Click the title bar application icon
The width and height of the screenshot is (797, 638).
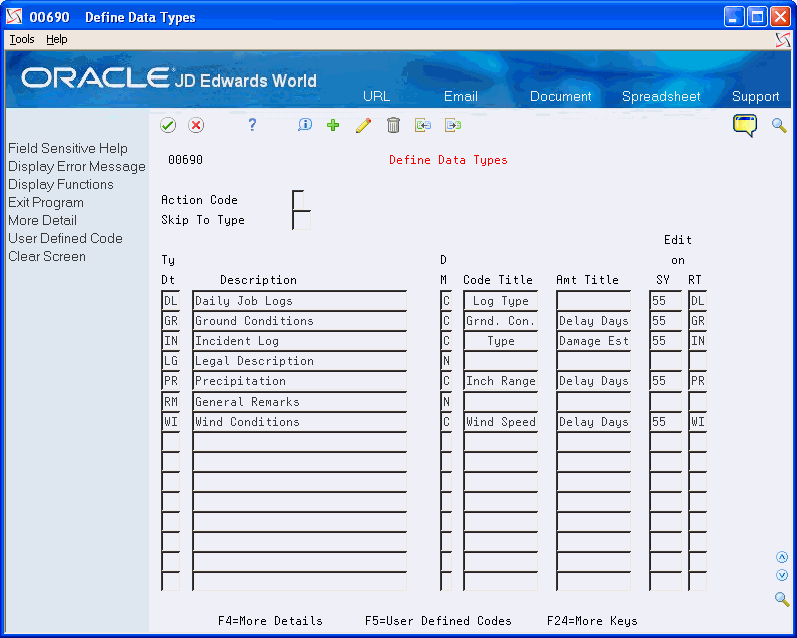tap(14, 17)
